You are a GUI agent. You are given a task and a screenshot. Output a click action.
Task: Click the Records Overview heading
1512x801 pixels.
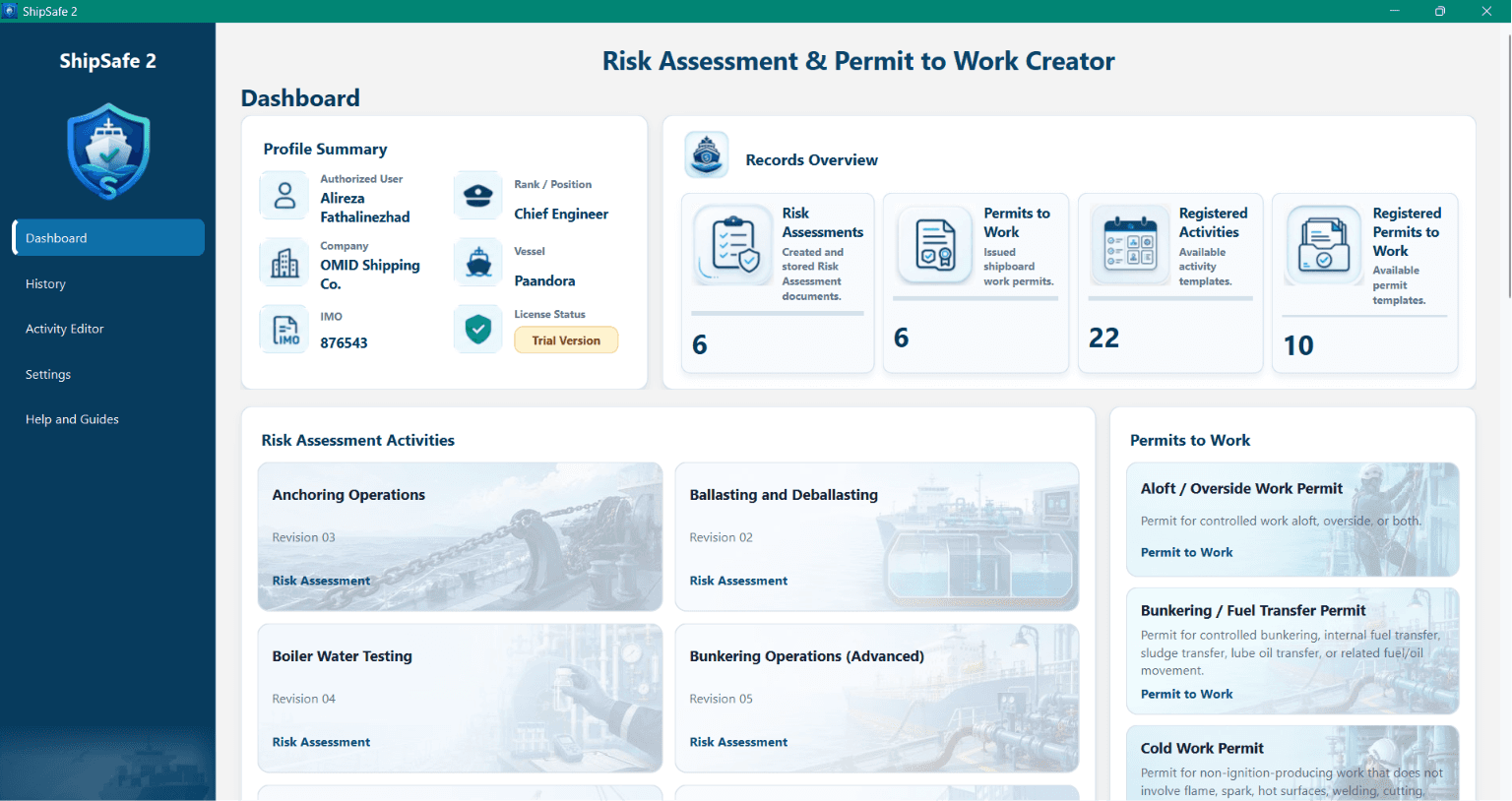811,160
